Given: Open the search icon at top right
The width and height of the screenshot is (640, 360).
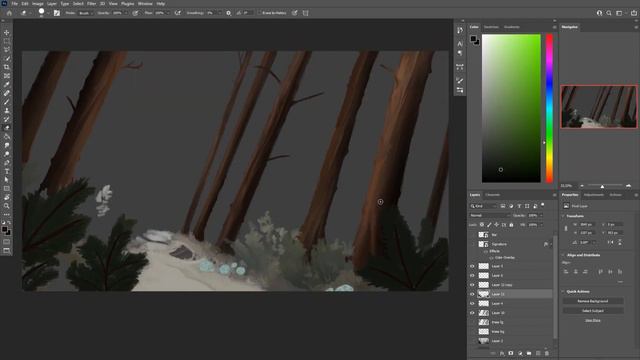Looking at the screenshot, I should tap(609, 13).
